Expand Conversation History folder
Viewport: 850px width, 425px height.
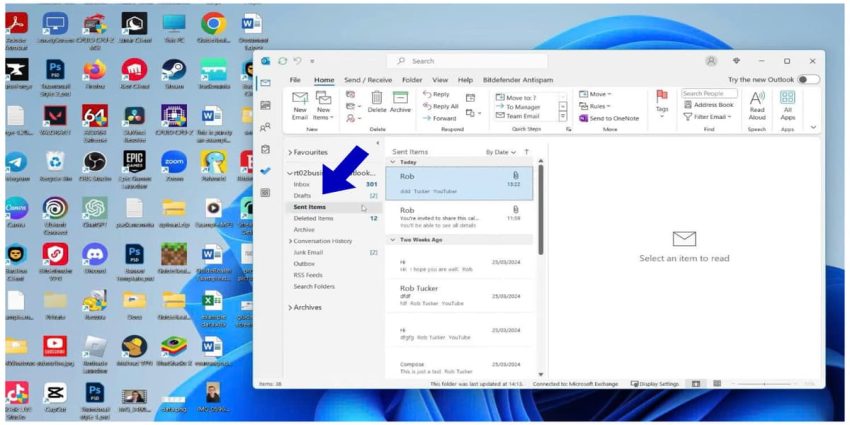click(290, 241)
